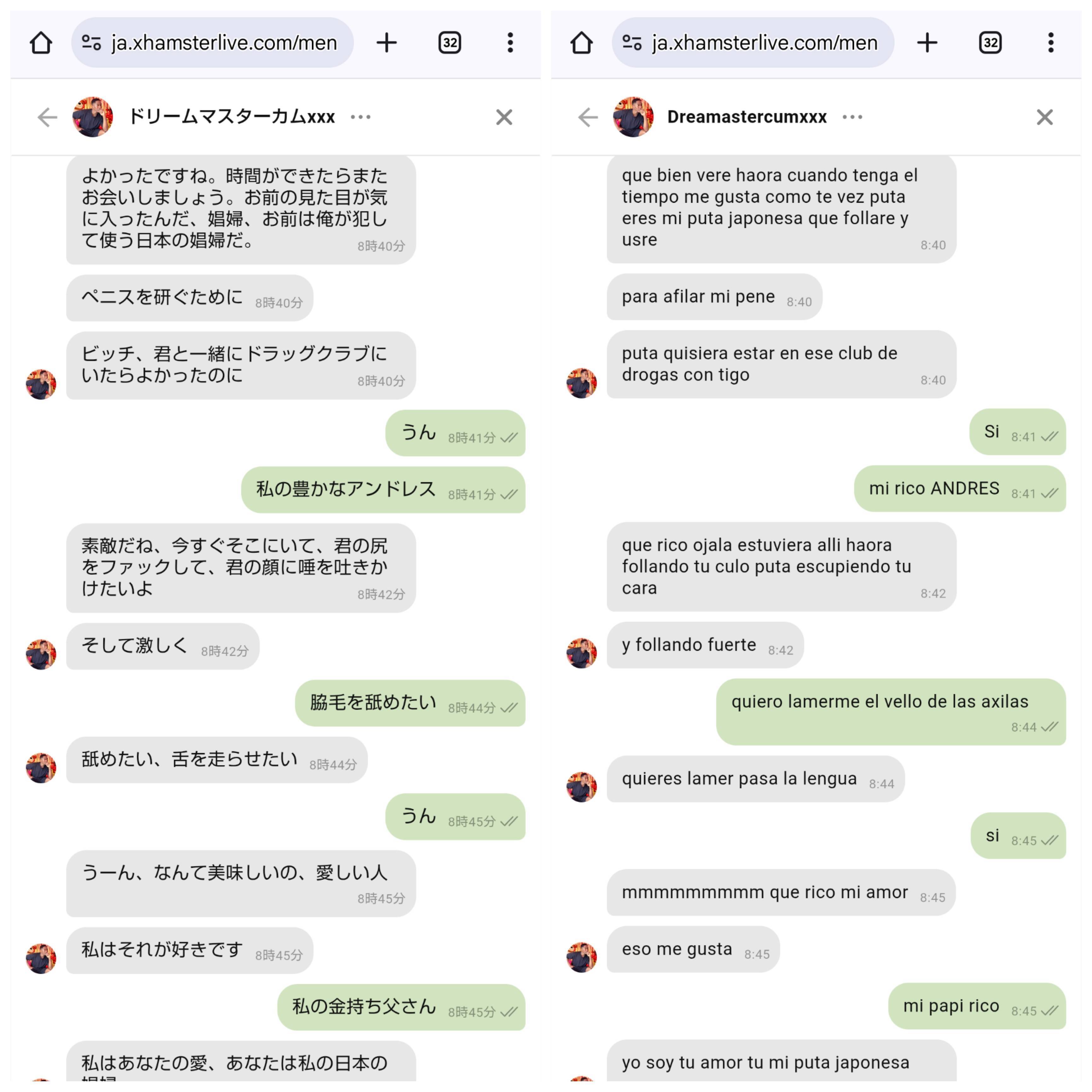Tap the home icon above the ドリームマスターカムxxx chat
1092x1092 pixels.
(41, 43)
